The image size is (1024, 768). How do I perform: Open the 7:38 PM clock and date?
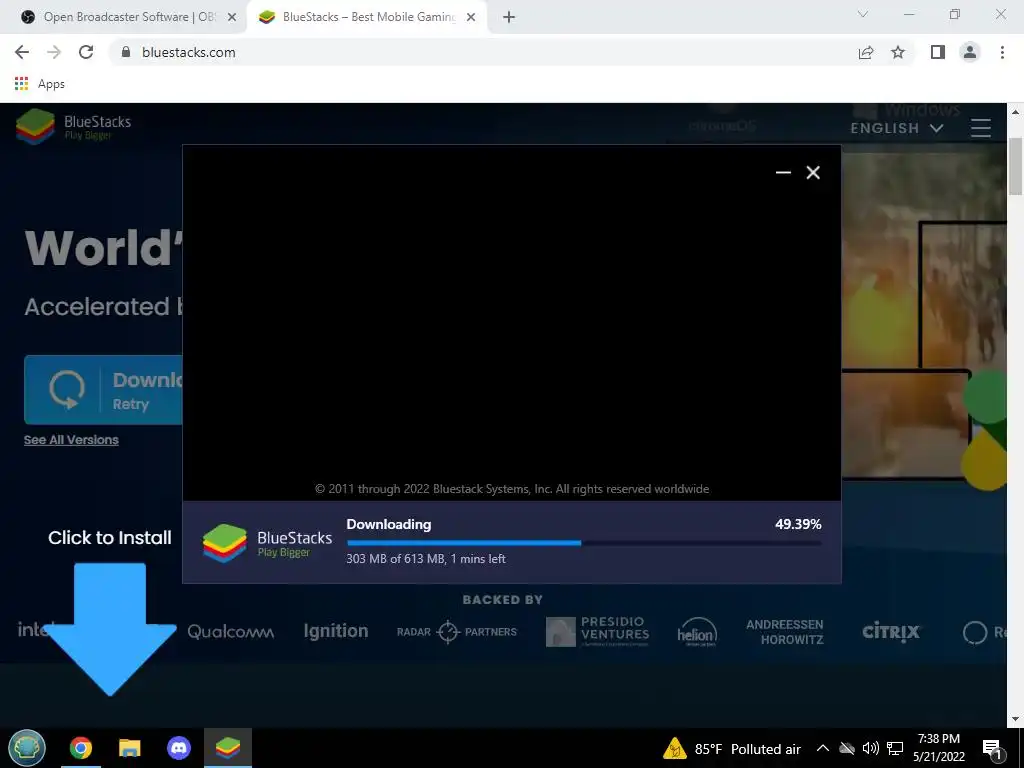938,748
